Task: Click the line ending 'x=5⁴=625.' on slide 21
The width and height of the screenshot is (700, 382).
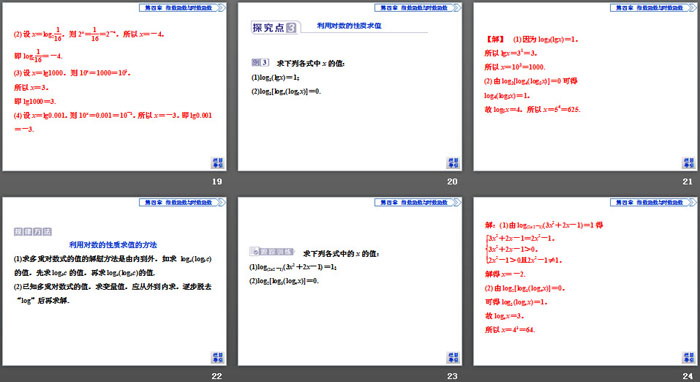Action: click(x=533, y=109)
